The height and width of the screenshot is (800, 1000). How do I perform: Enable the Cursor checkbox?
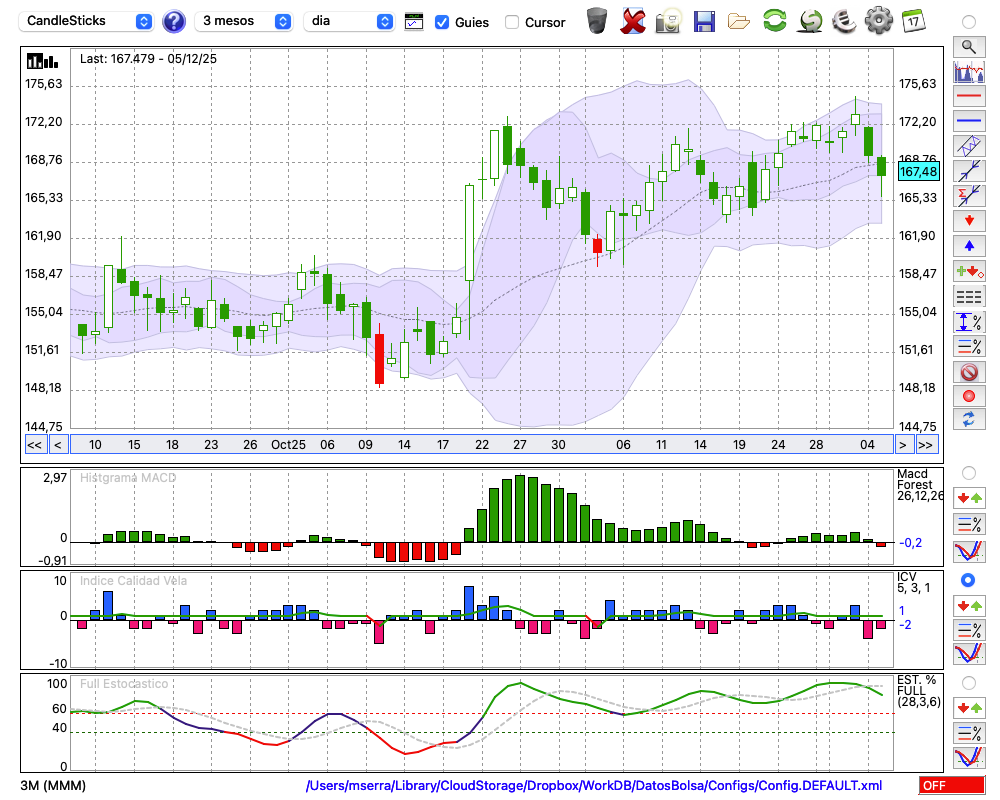tap(512, 22)
